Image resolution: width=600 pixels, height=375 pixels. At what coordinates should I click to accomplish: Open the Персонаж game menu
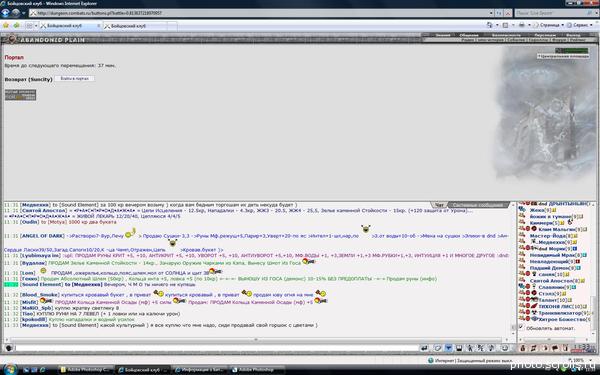click(x=544, y=35)
